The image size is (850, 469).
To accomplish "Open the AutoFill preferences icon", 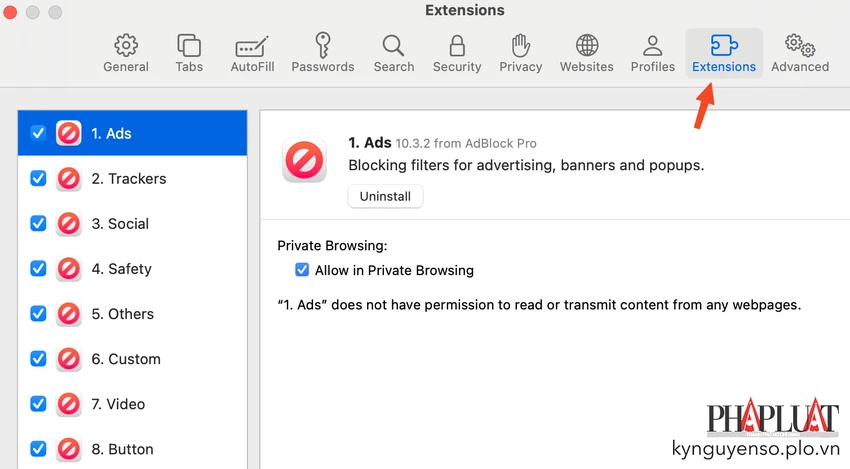I will [252, 47].
